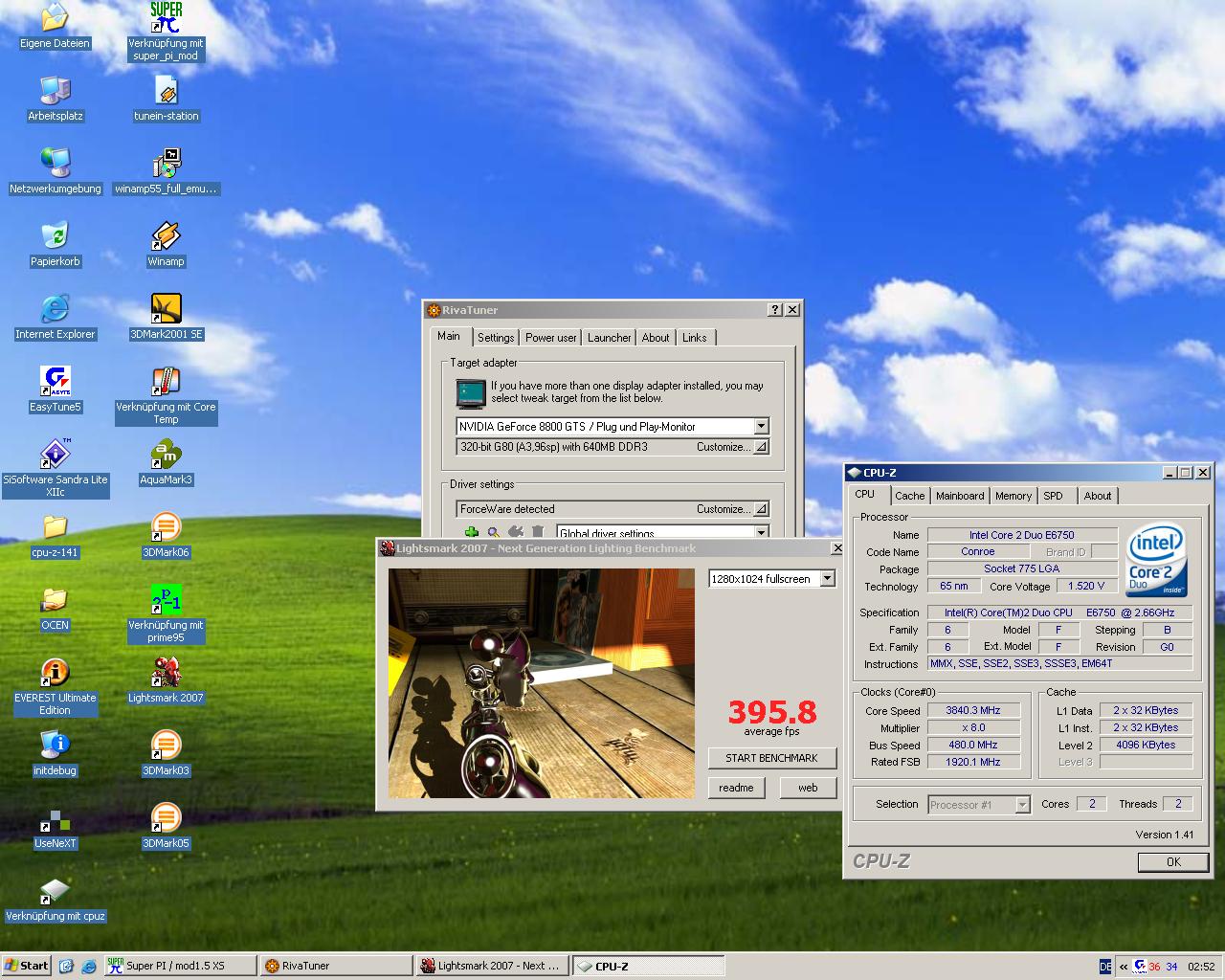Click magnifier icon in RivaTuner driver settings
Screen dimensions: 1225x980
[x=494, y=532]
